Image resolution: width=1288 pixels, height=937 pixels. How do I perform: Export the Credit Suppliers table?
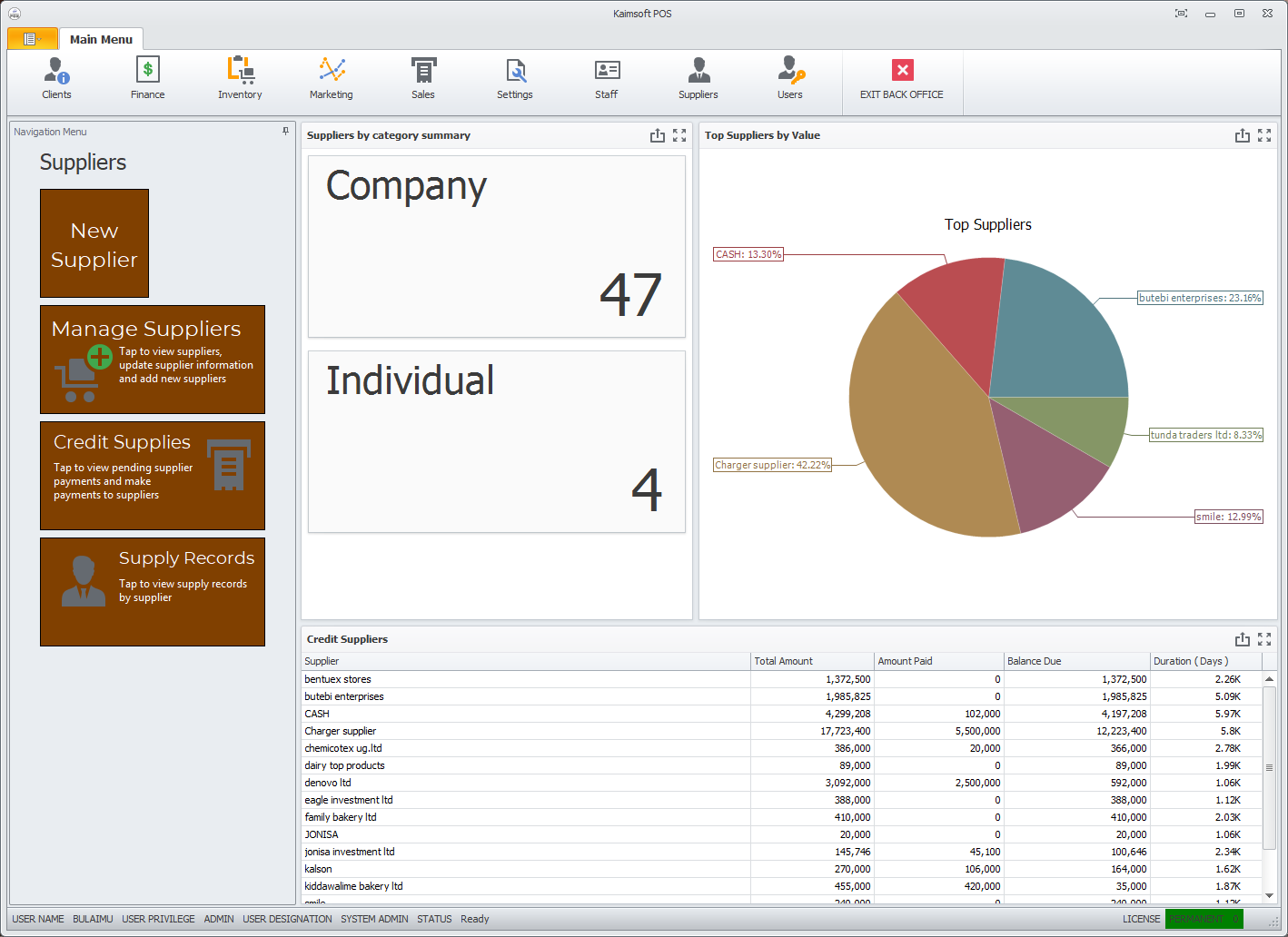(1243, 639)
